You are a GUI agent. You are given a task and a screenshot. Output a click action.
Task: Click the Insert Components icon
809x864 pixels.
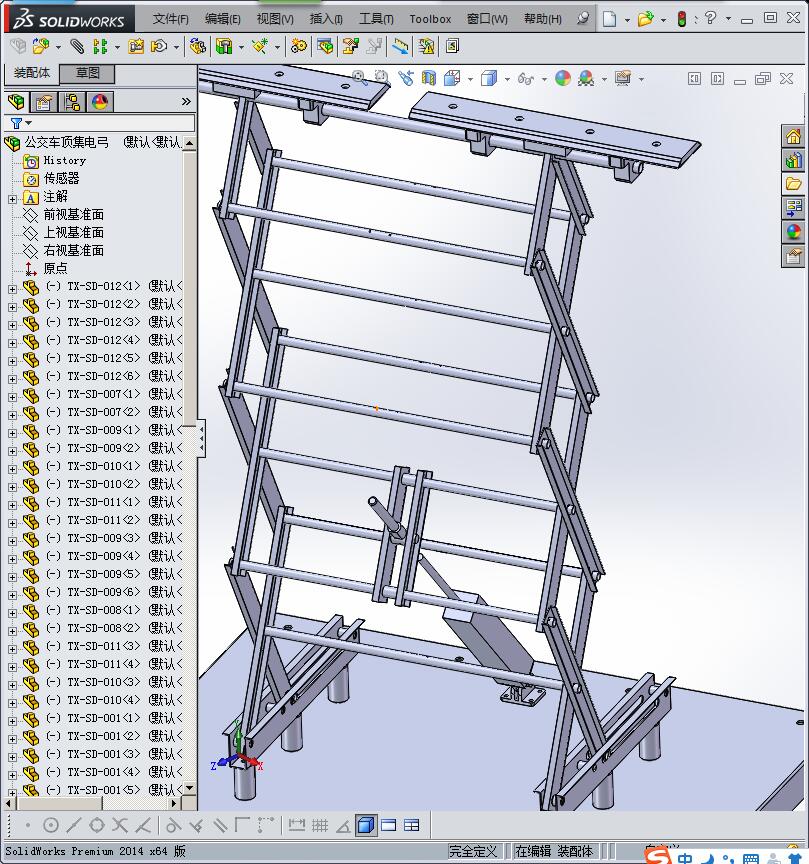pyautogui.click(x=40, y=47)
